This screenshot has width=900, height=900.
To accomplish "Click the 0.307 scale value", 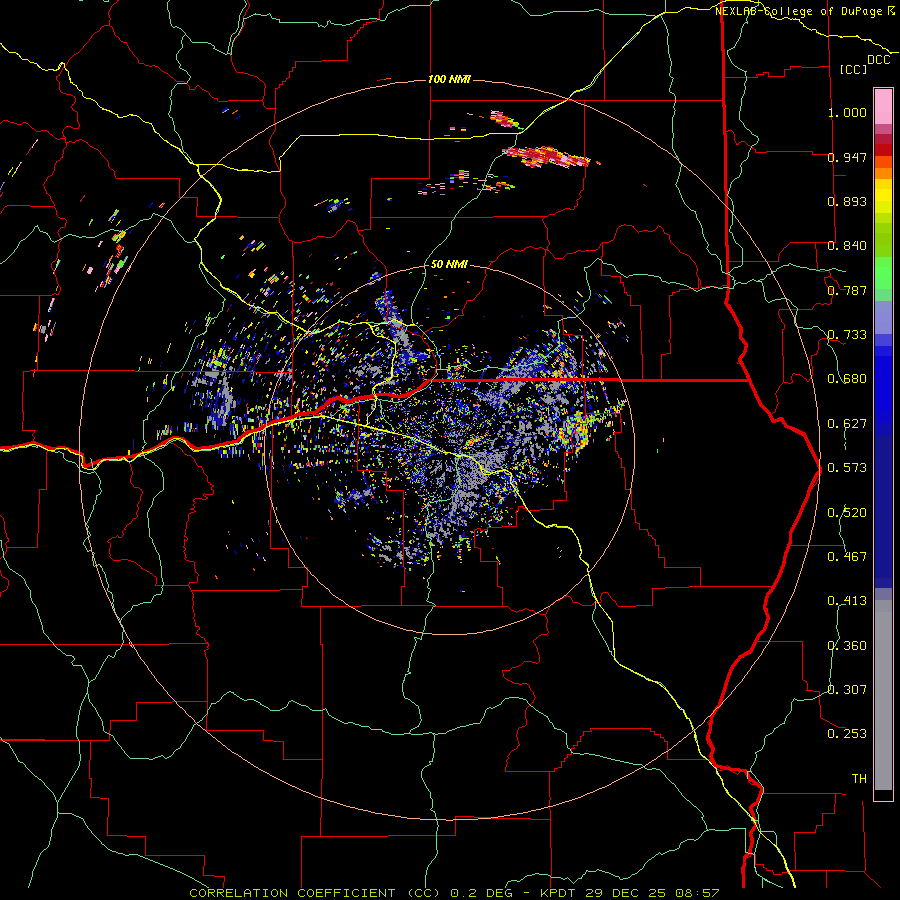I will pos(847,690).
